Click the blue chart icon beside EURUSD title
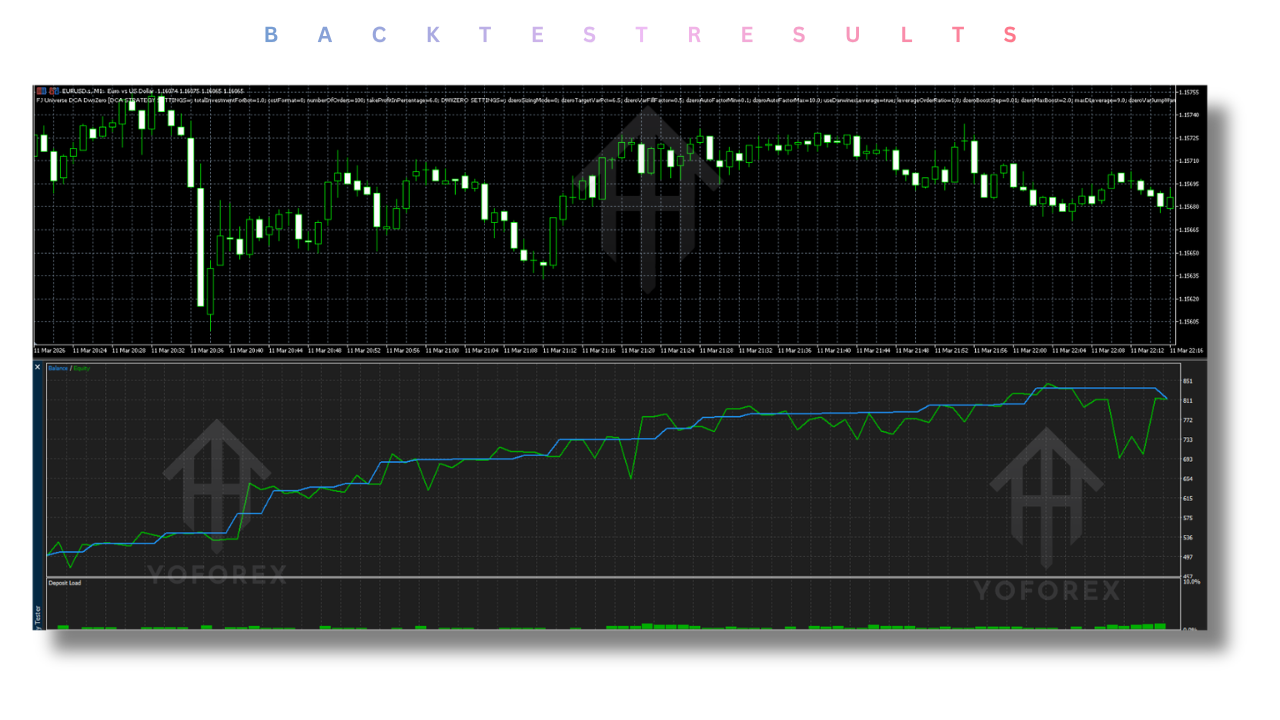Image resolution: width=1280 pixels, height=720 pixels. click(54, 91)
